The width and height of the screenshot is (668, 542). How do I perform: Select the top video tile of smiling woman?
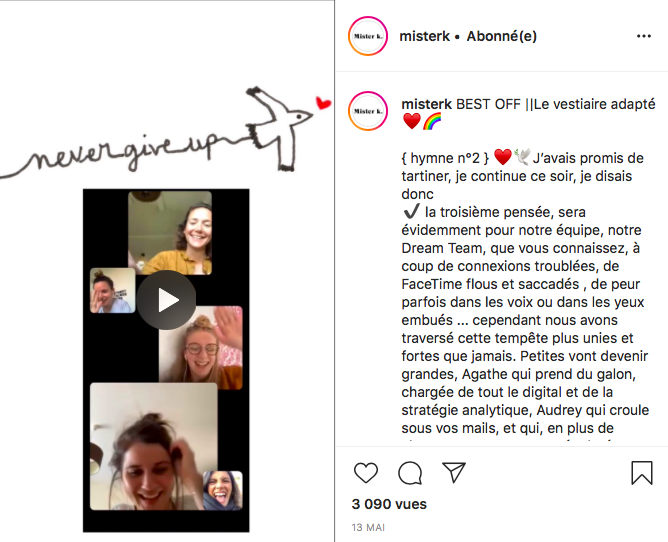pyautogui.click(x=170, y=233)
